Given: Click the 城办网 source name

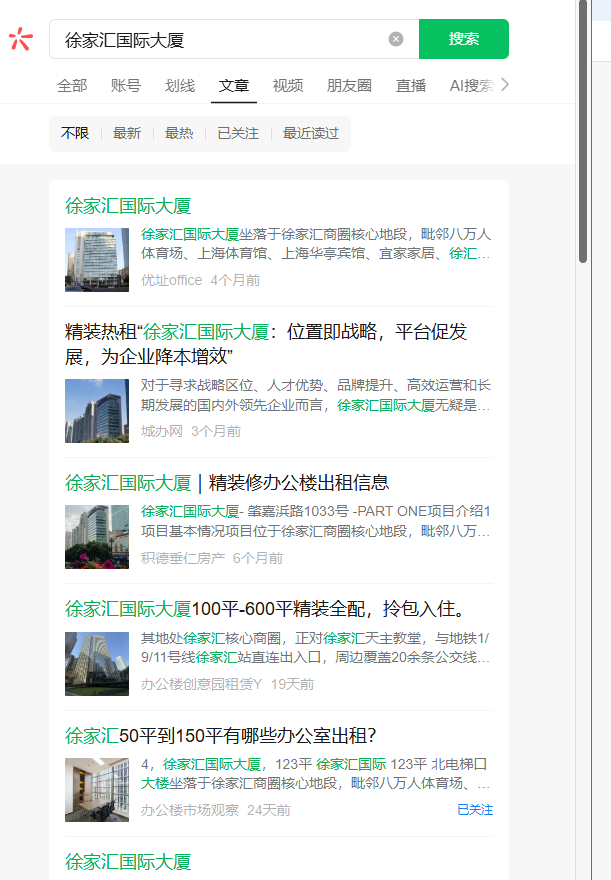Looking at the screenshot, I should [x=162, y=431].
